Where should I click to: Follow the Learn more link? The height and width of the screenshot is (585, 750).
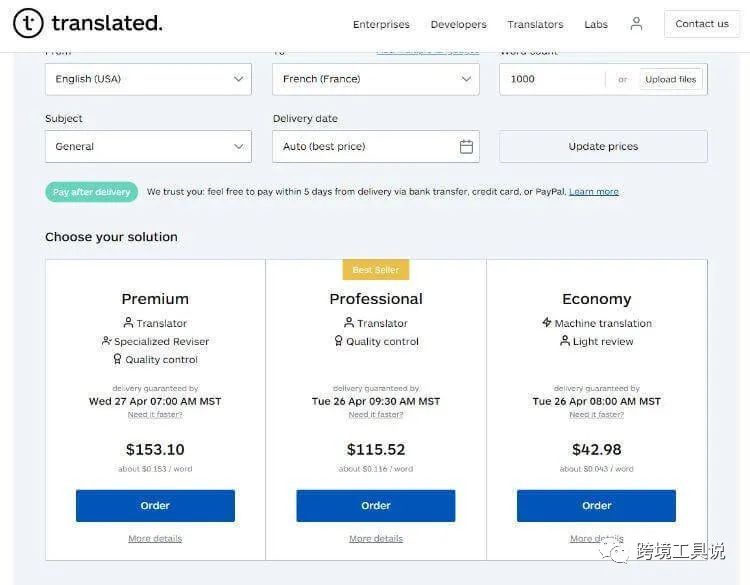point(594,192)
